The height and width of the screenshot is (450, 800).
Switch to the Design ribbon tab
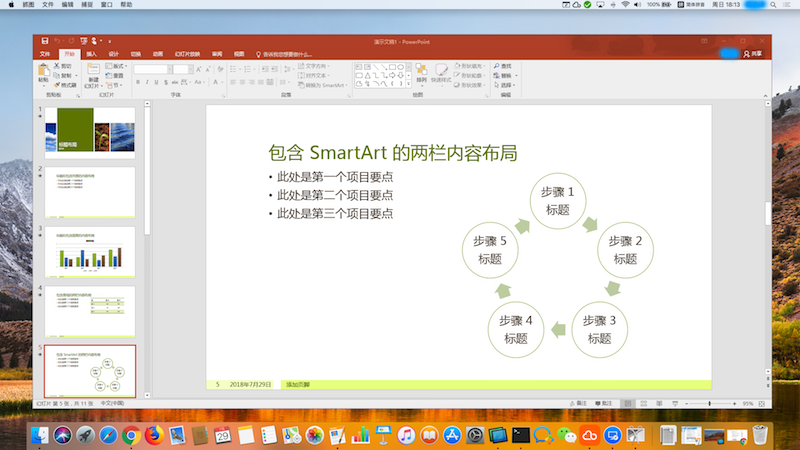(113, 54)
